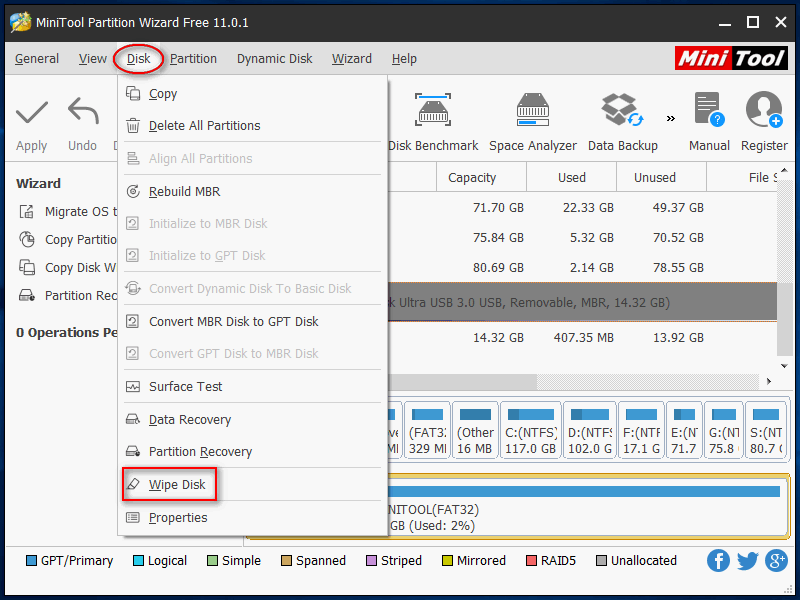This screenshot has height=600, width=800.
Task: Open the Help menu
Action: [404, 59]
